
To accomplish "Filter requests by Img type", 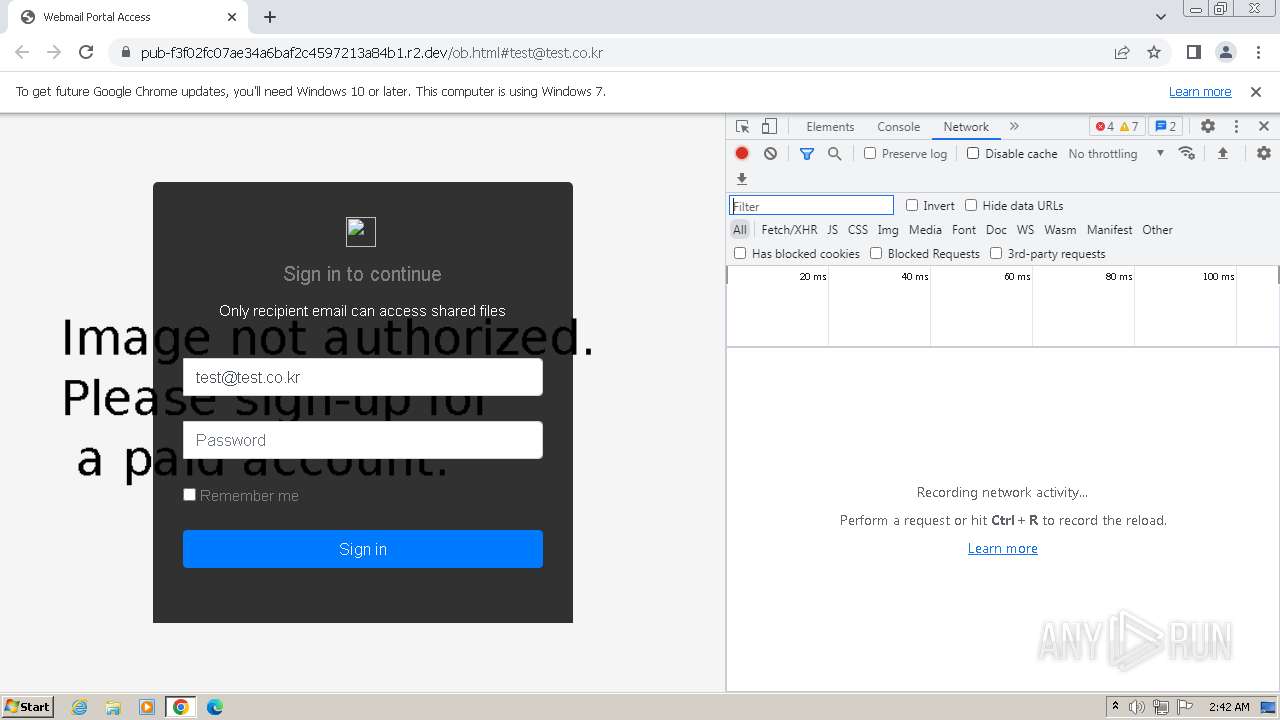I will (x=888, y=230).
